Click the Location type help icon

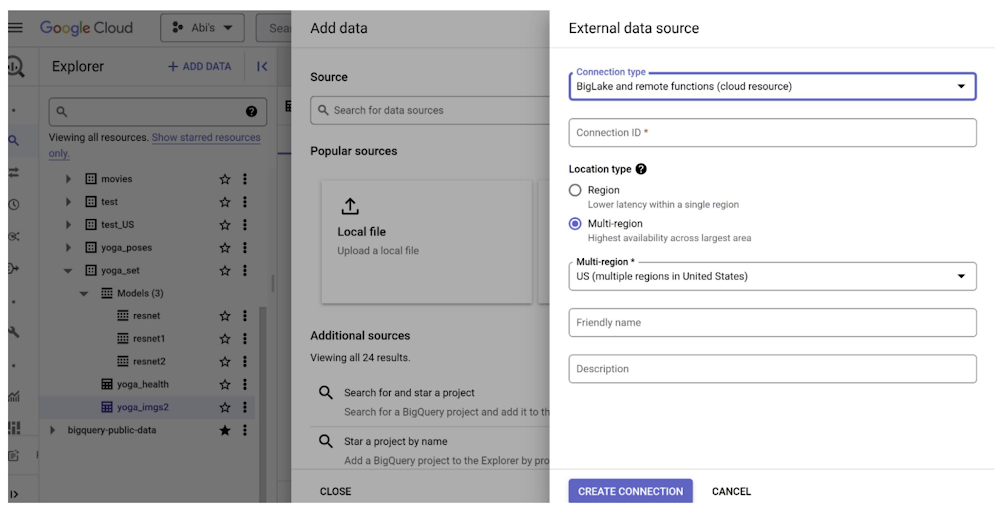coord(641,170)
